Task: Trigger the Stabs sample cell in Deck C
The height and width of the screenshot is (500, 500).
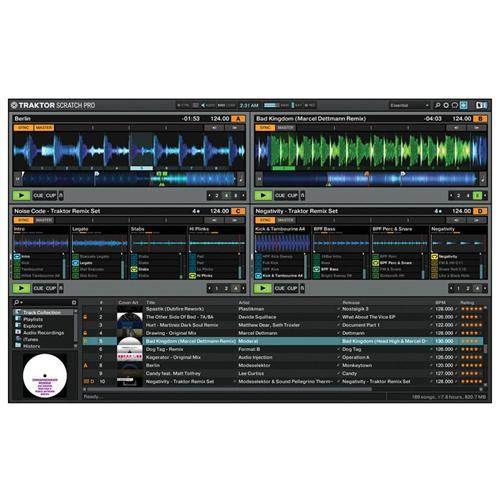Action: pyautogui.click(x=134, y=269)
